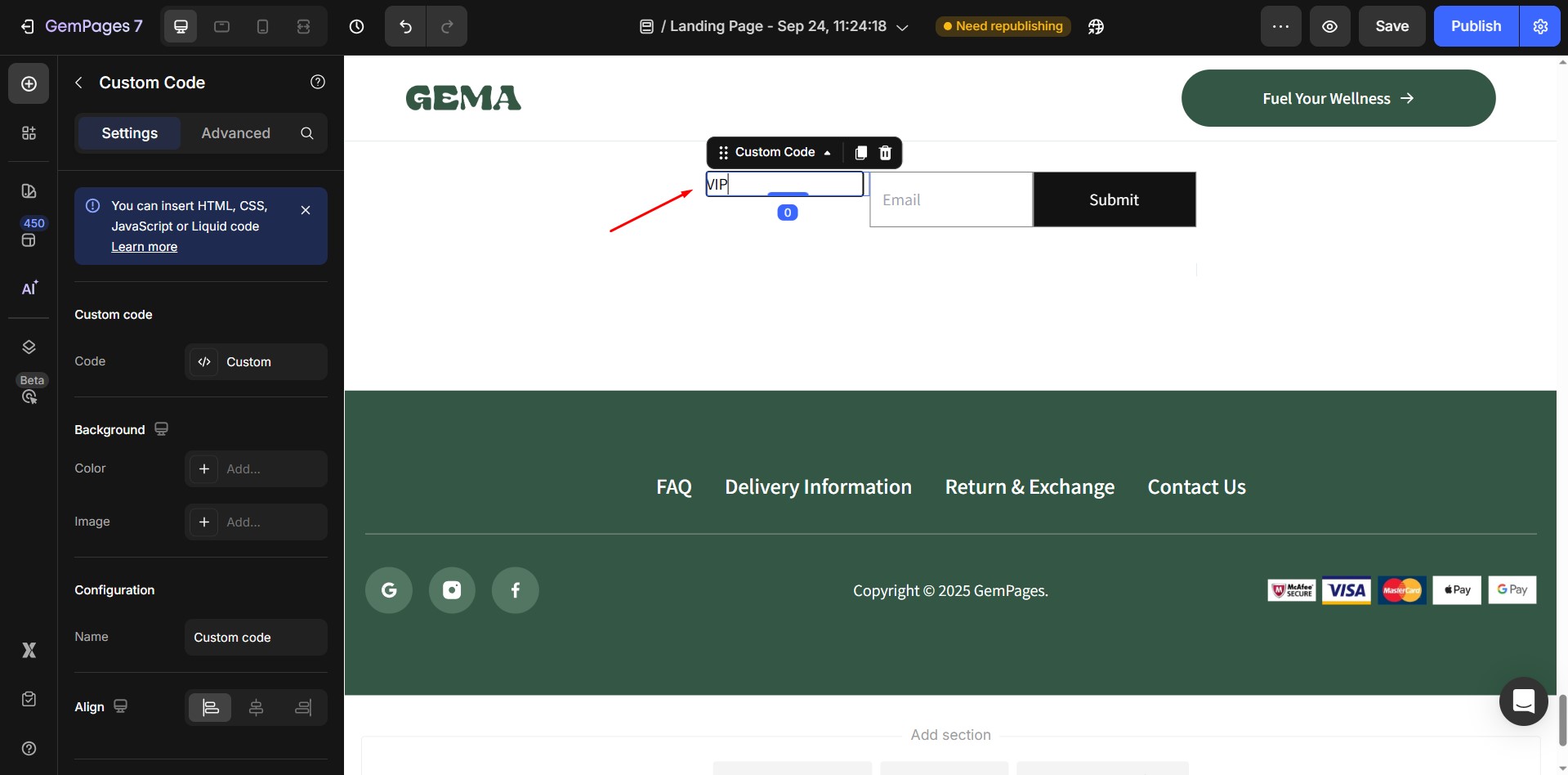Open the FAQ footer link
Viewport: 1568px width, 775px height.
click(674, 487)
